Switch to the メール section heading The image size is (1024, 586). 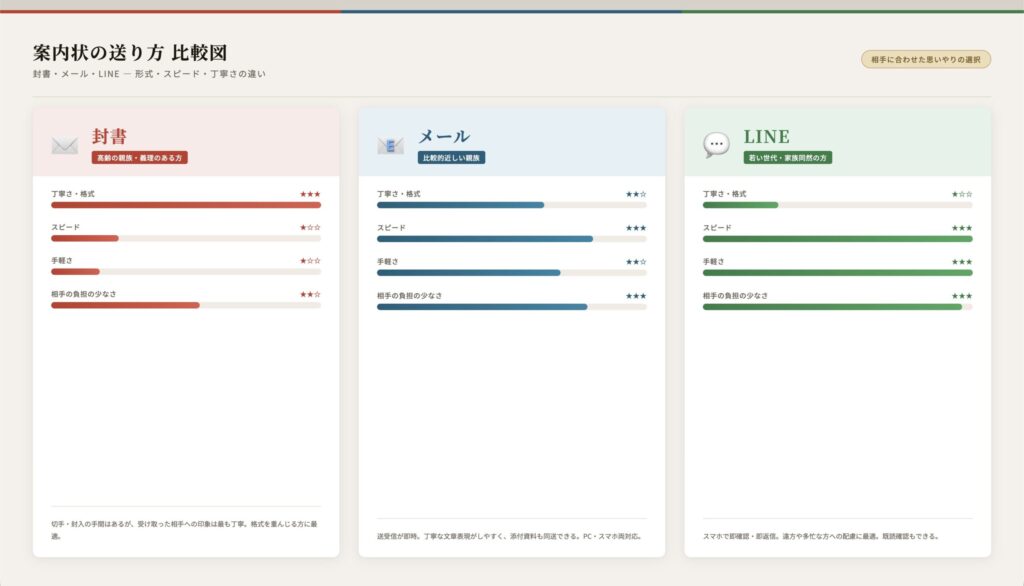pyautogui.click(x=443, y=134)
